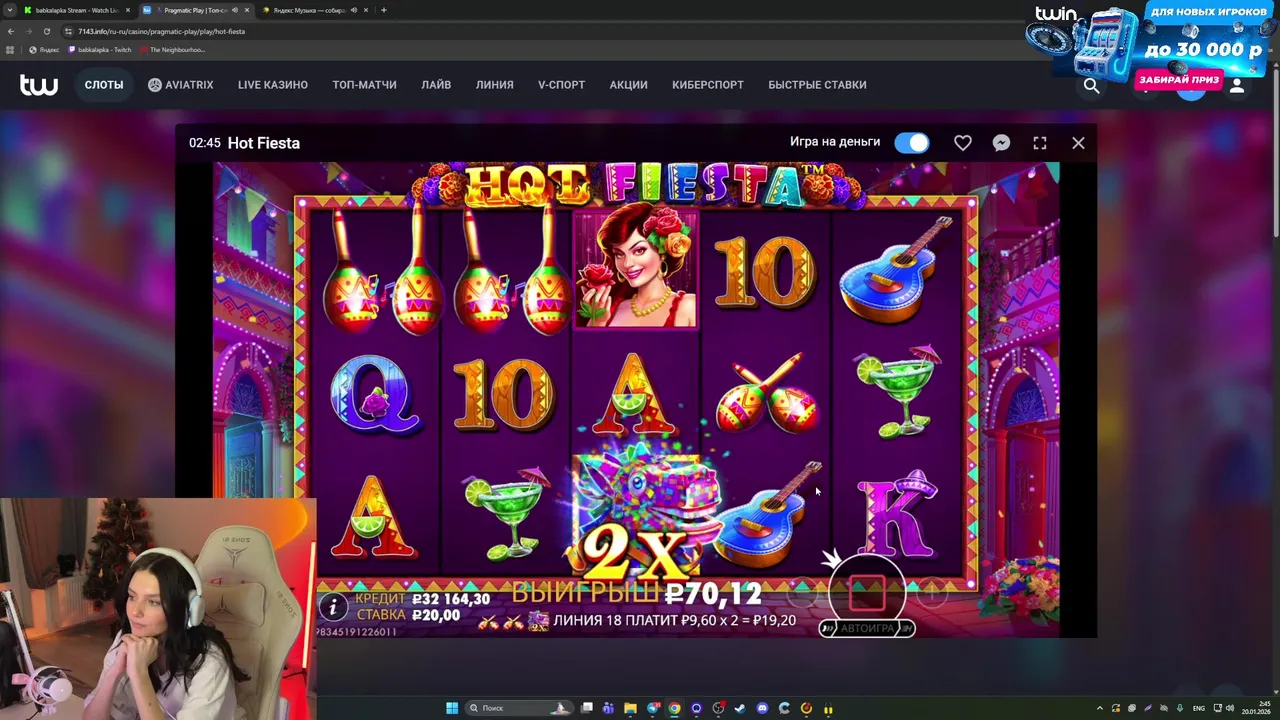Click the "Линия 18 платит" payout text
The height and width of the screenshot is (720, 1280).
click(x=673, y=621)
